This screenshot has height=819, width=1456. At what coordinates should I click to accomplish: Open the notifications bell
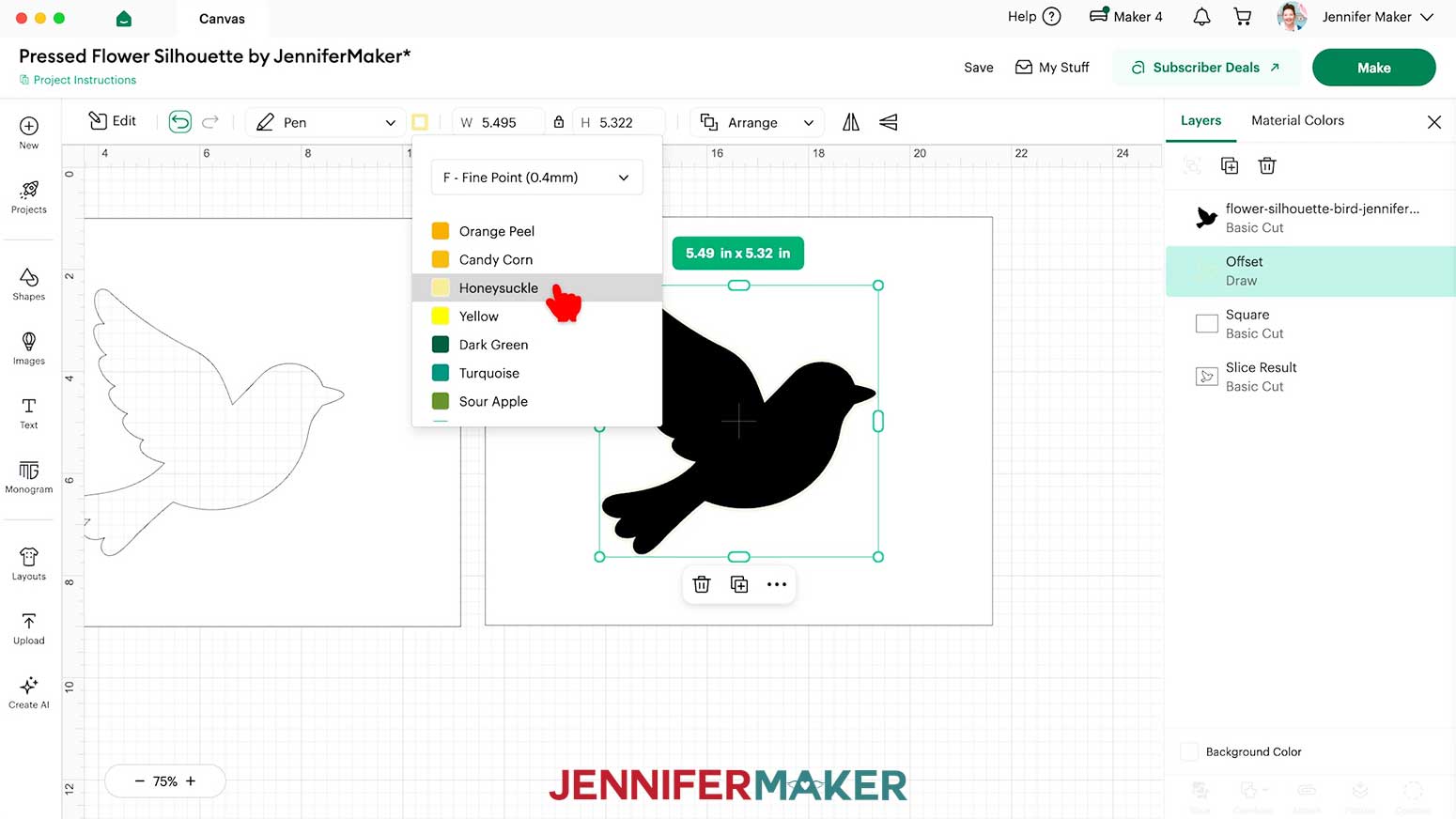tap(1201, 17)
